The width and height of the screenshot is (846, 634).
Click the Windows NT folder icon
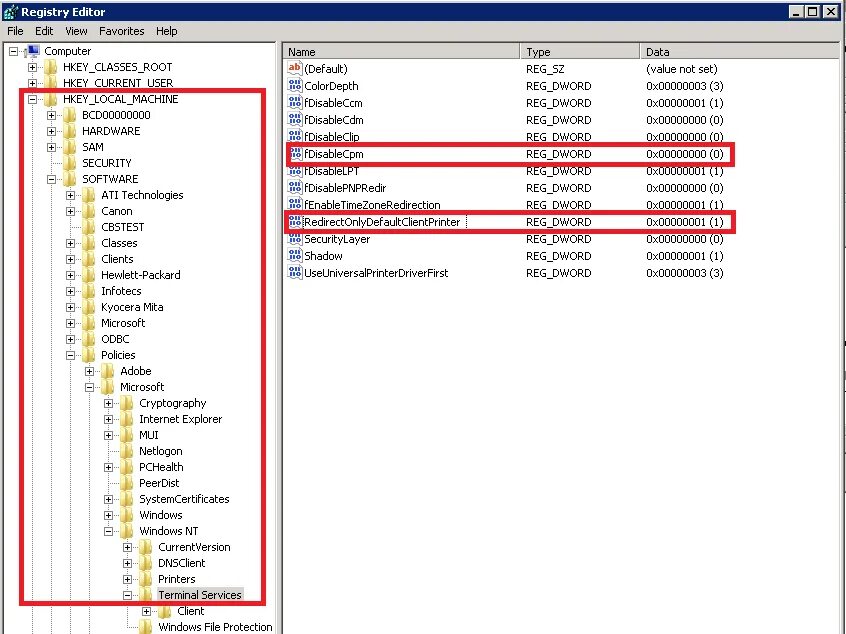(127, 531)
